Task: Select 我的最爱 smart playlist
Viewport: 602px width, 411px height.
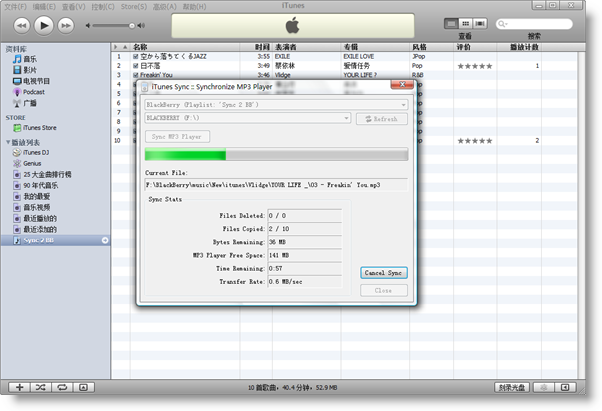Action: point(36,196)
